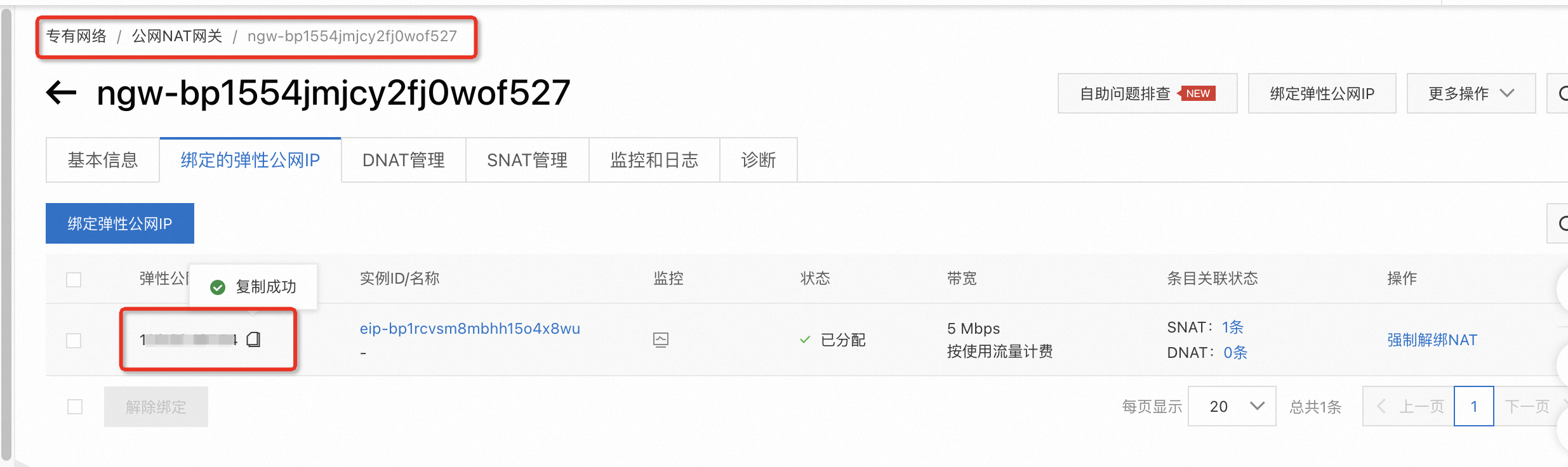This screenshot has width=1568, height=467.
Task: Copy the elastic IP address via copy icon
Action: point(253,339)
